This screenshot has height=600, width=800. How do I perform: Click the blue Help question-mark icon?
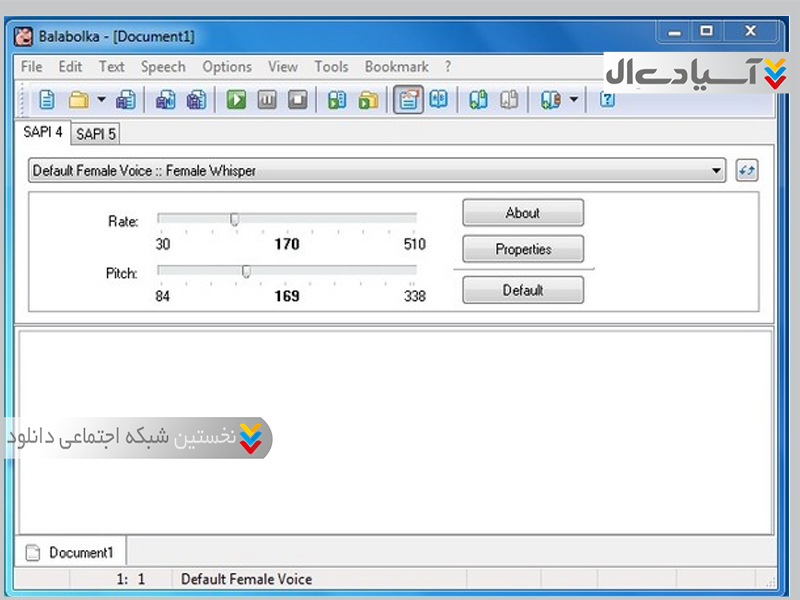point(606,99)
